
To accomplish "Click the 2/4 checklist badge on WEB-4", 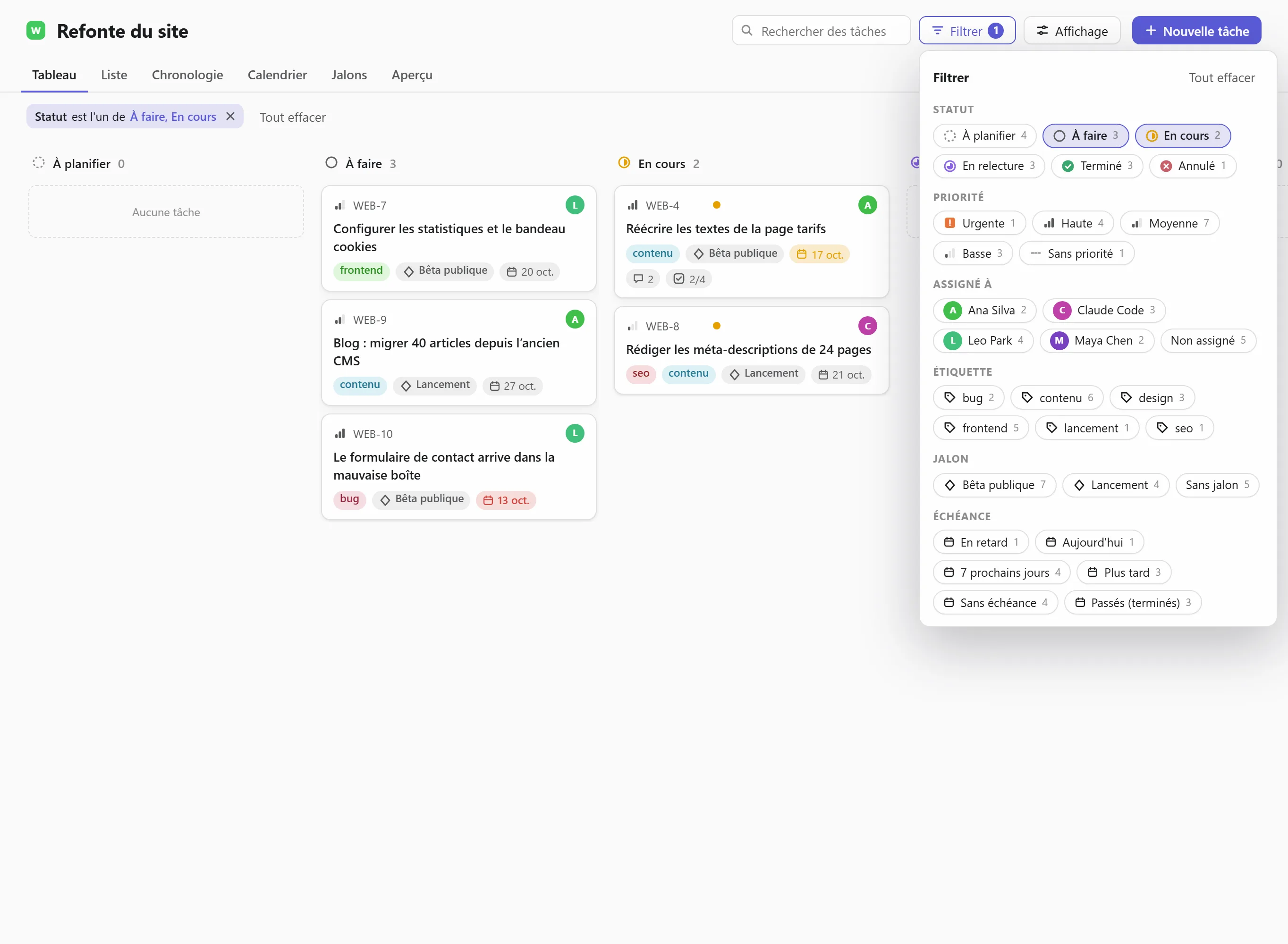I will [x=688, y=279].
